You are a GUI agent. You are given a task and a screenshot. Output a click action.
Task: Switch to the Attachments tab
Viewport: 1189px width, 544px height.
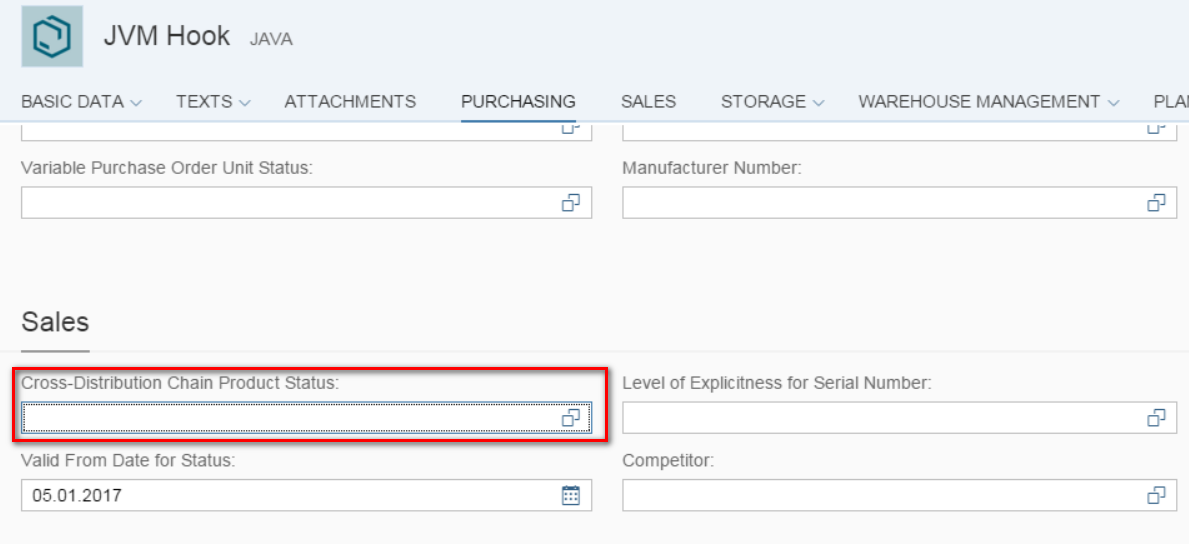tap(350, 102)
